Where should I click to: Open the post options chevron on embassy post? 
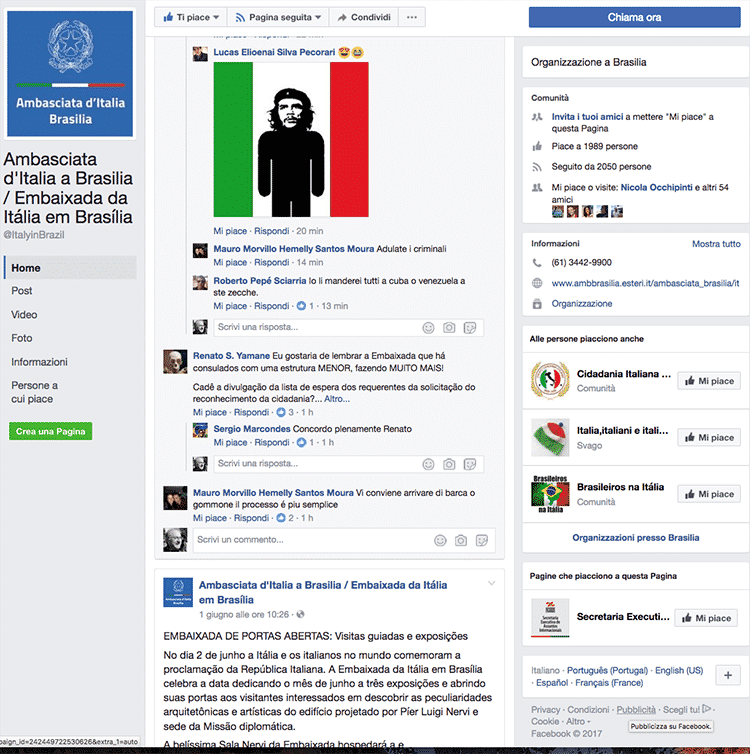(x=491, y=583)
